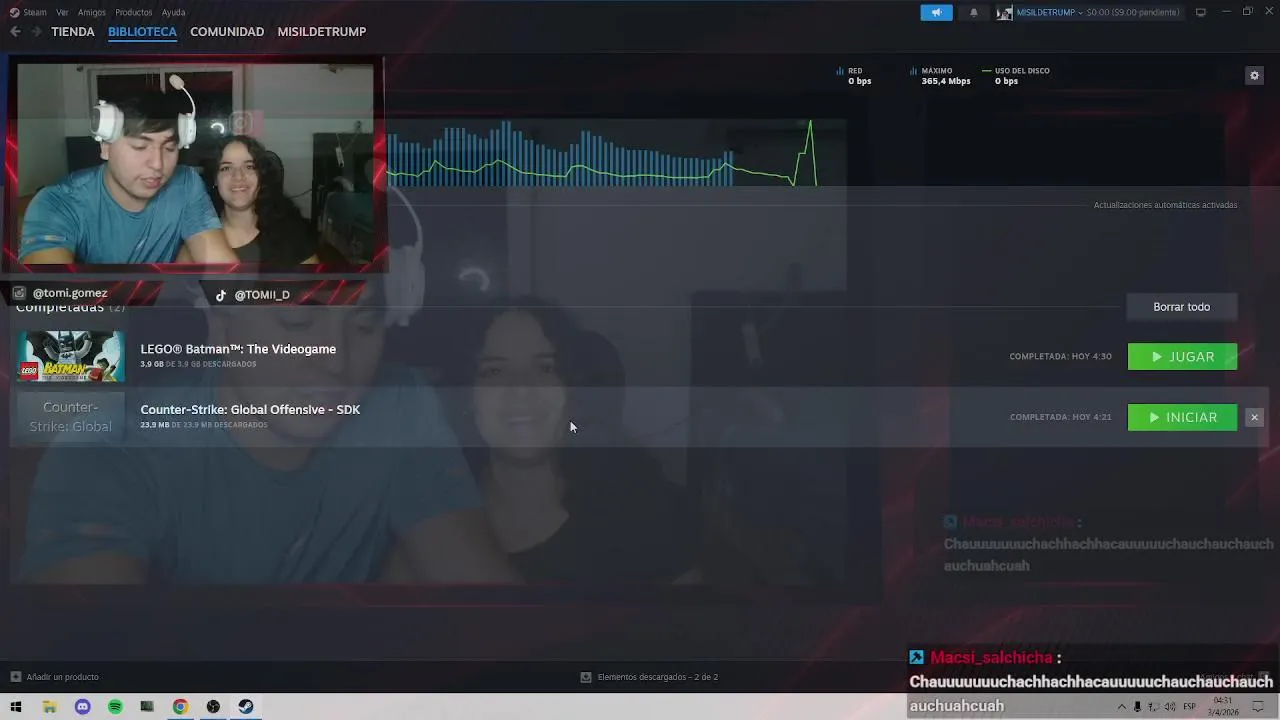Open the Steam announcements megaphone icon
Image resolution: width=1280 pixels, height=720 pixels.
point(936,12)
